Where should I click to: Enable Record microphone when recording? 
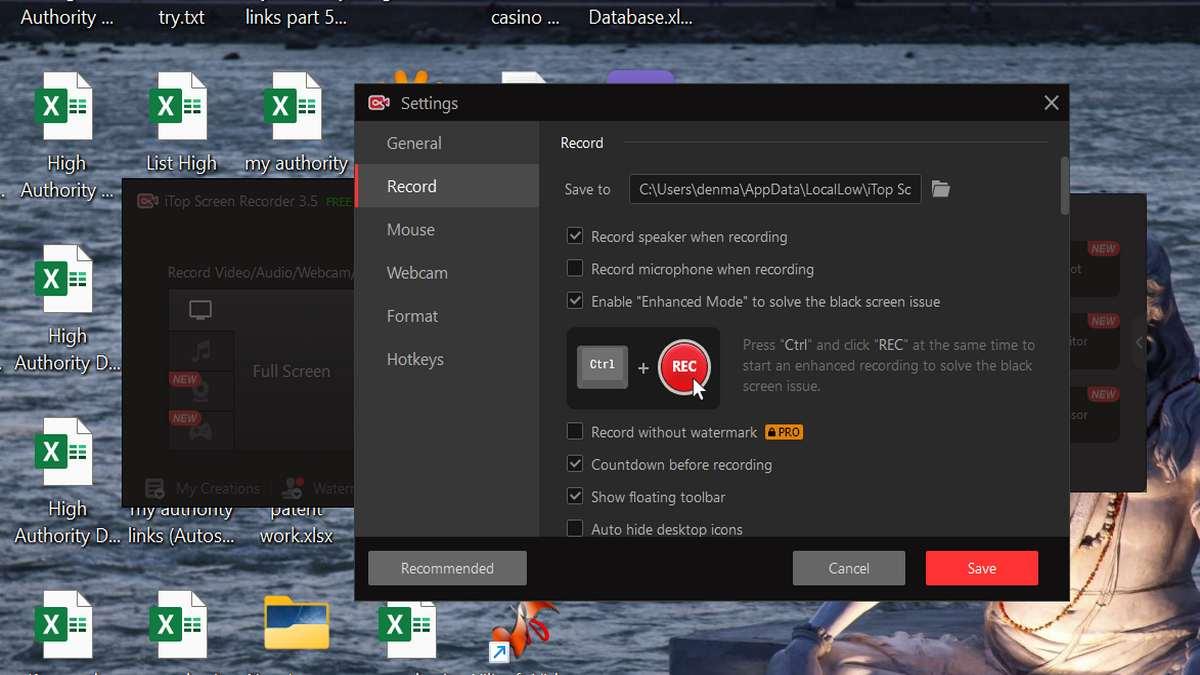[575, 268]
